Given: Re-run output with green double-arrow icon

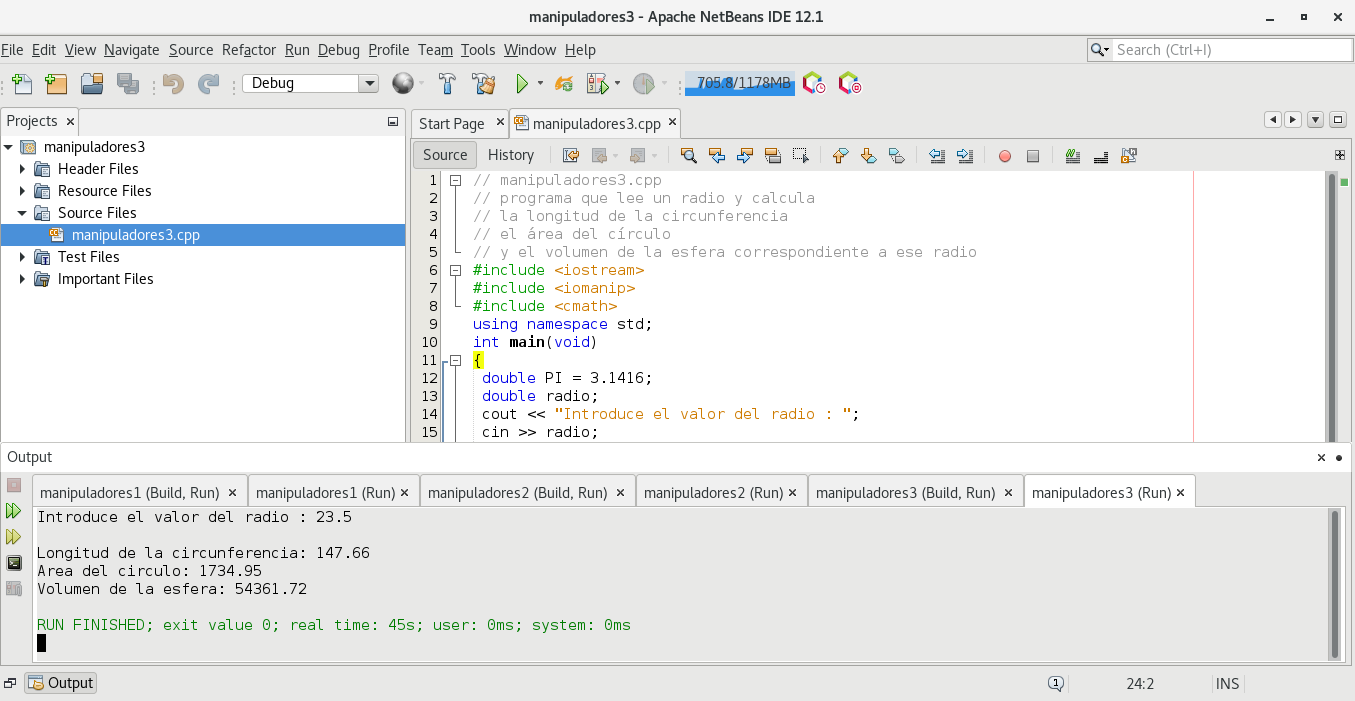Looking at the screenshot, I should (14, 511).
